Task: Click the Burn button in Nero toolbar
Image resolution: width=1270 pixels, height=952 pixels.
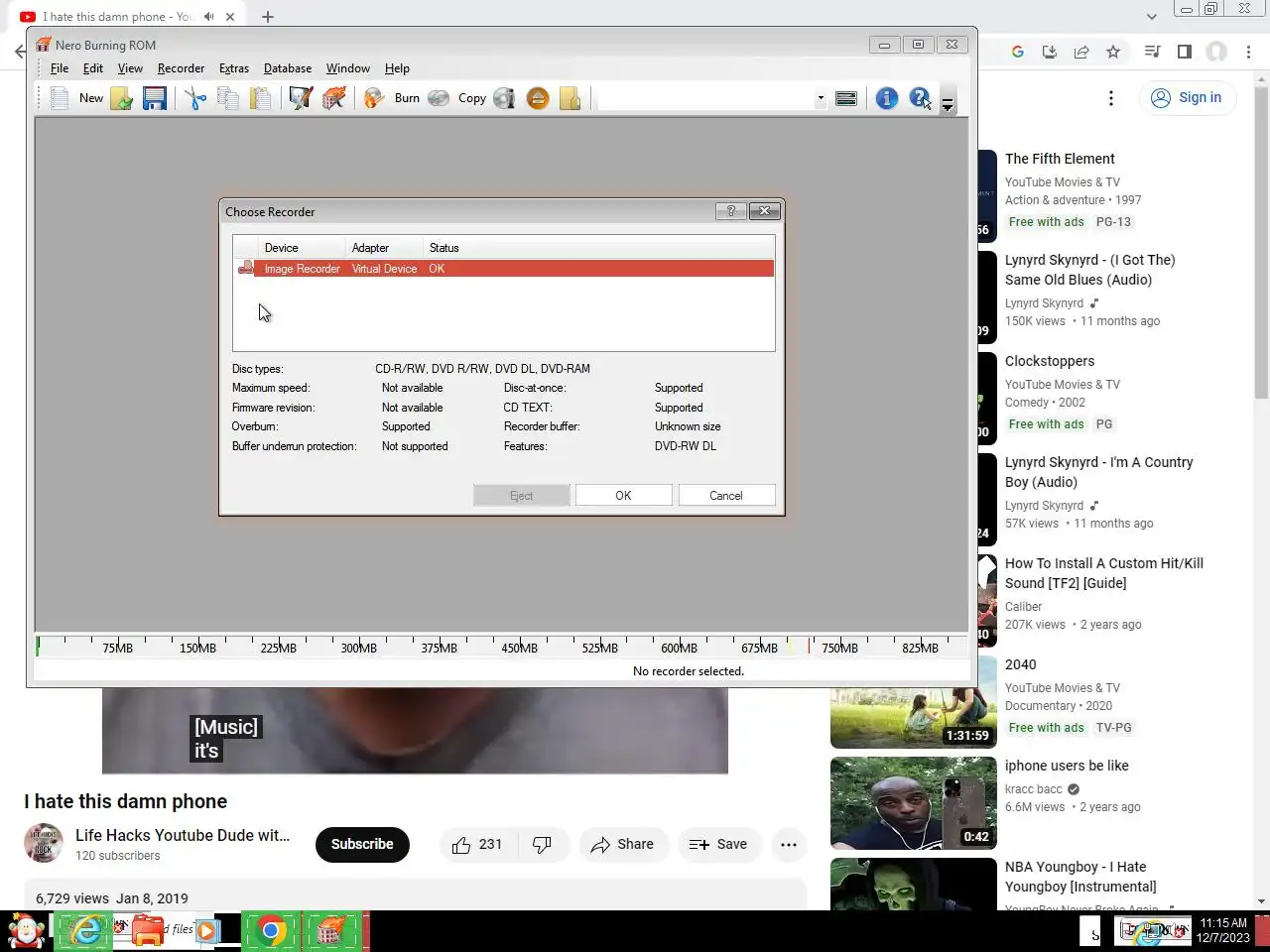Action: (394, 98)
